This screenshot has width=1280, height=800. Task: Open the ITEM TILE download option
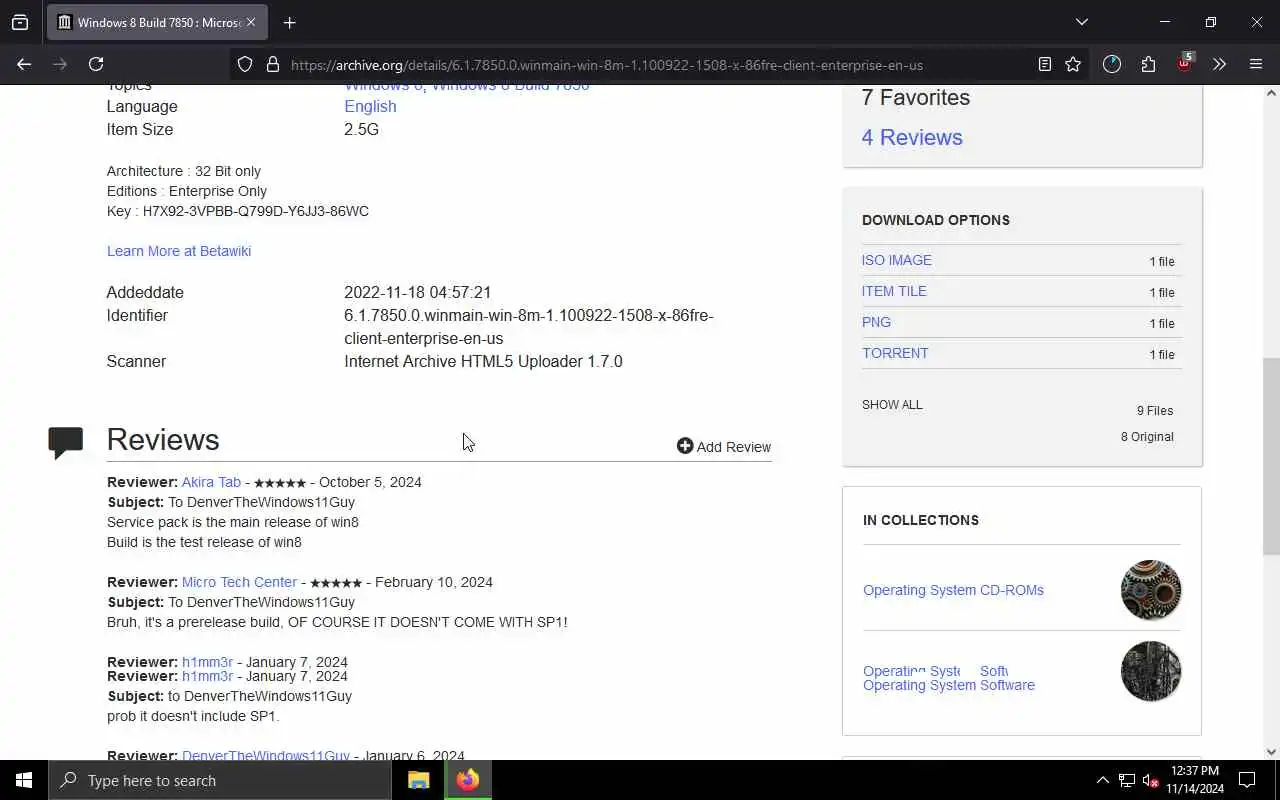[894, 291]
